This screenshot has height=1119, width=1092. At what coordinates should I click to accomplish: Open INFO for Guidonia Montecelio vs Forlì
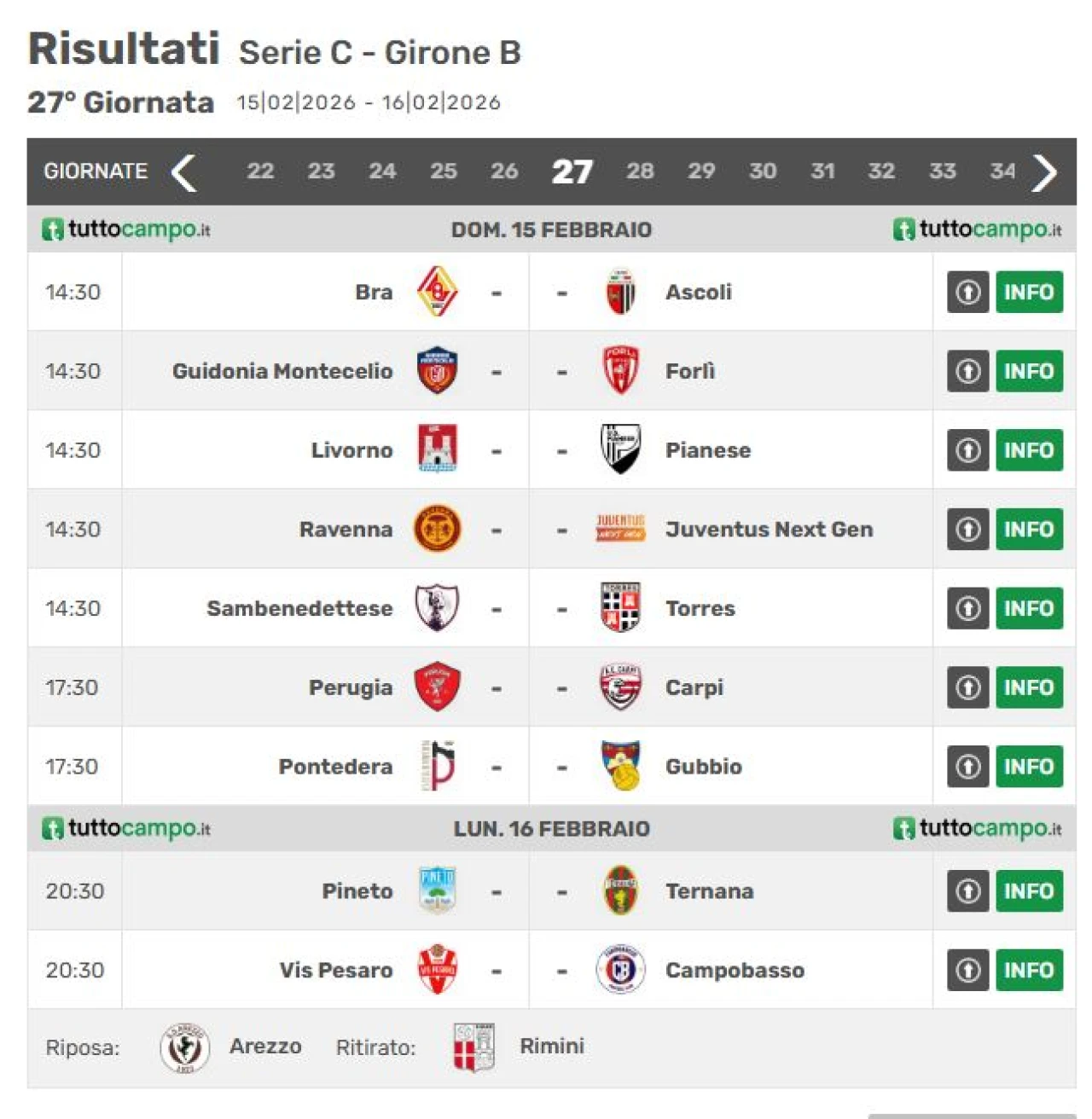click(1029, 371)
